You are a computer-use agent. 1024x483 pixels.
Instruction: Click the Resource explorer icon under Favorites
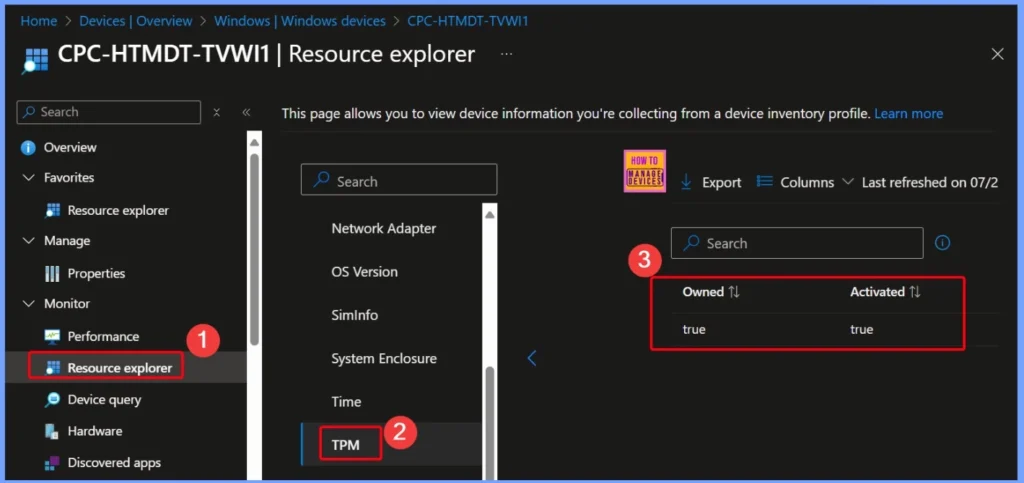tap(53, 210)
